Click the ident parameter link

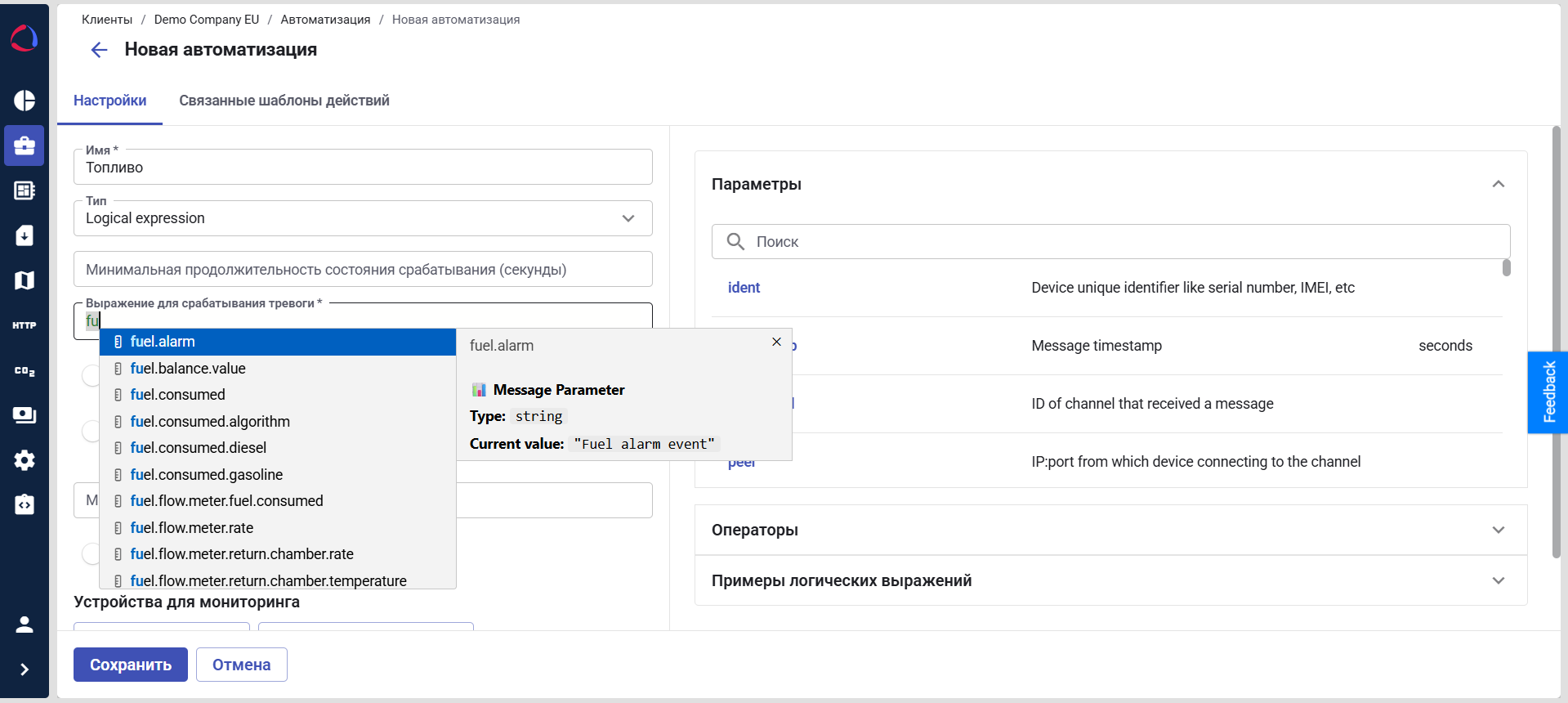(744, 288)
